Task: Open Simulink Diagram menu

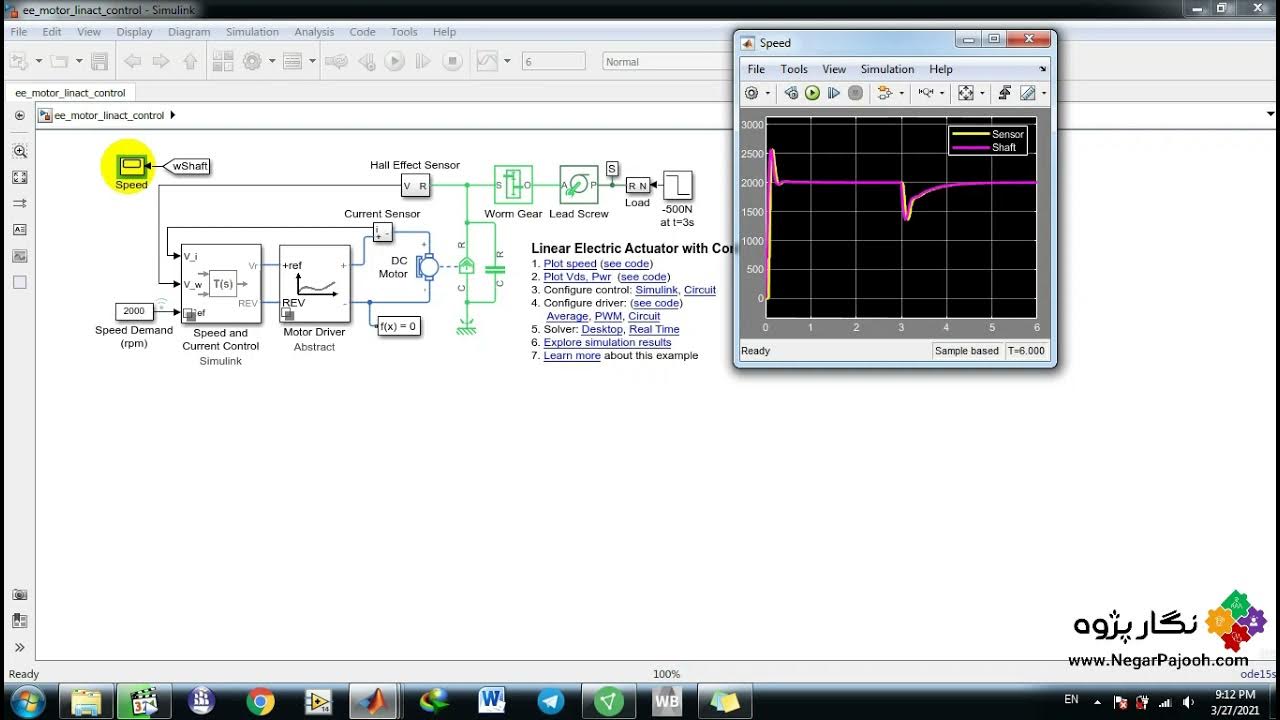Action: [189, 32]
